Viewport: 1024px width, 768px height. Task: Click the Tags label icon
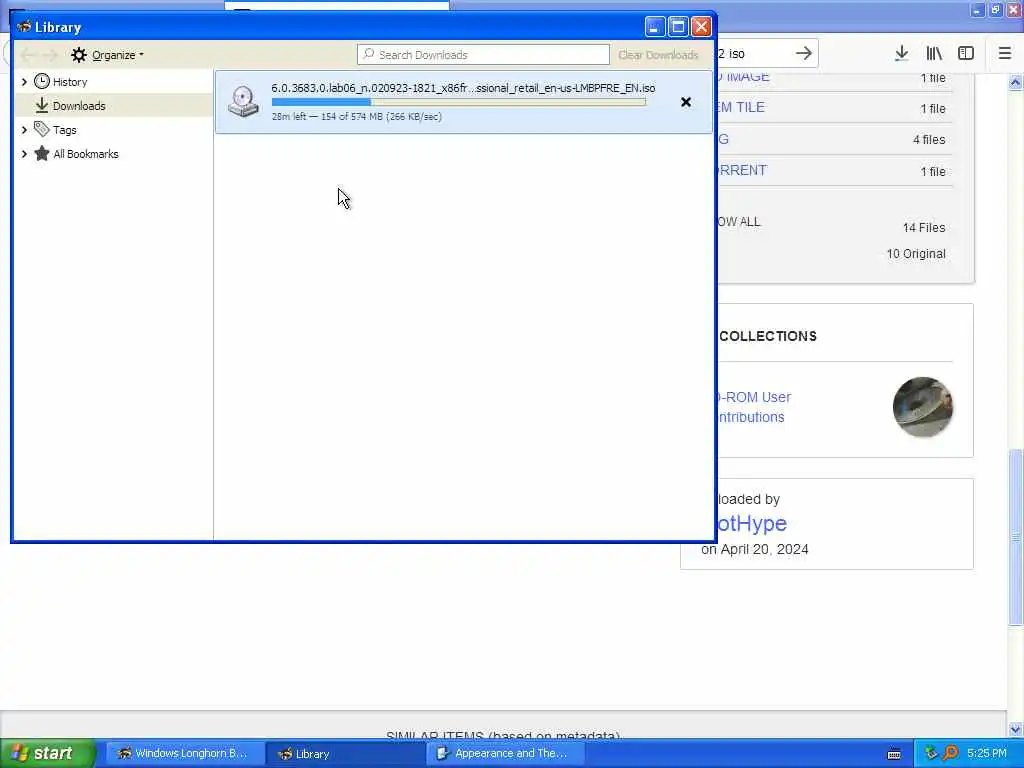tap(42, 129)
